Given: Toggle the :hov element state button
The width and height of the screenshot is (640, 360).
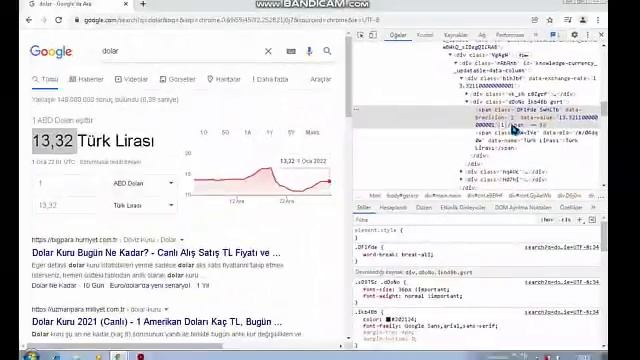Looking at the screenshot, I should (547, 220).
